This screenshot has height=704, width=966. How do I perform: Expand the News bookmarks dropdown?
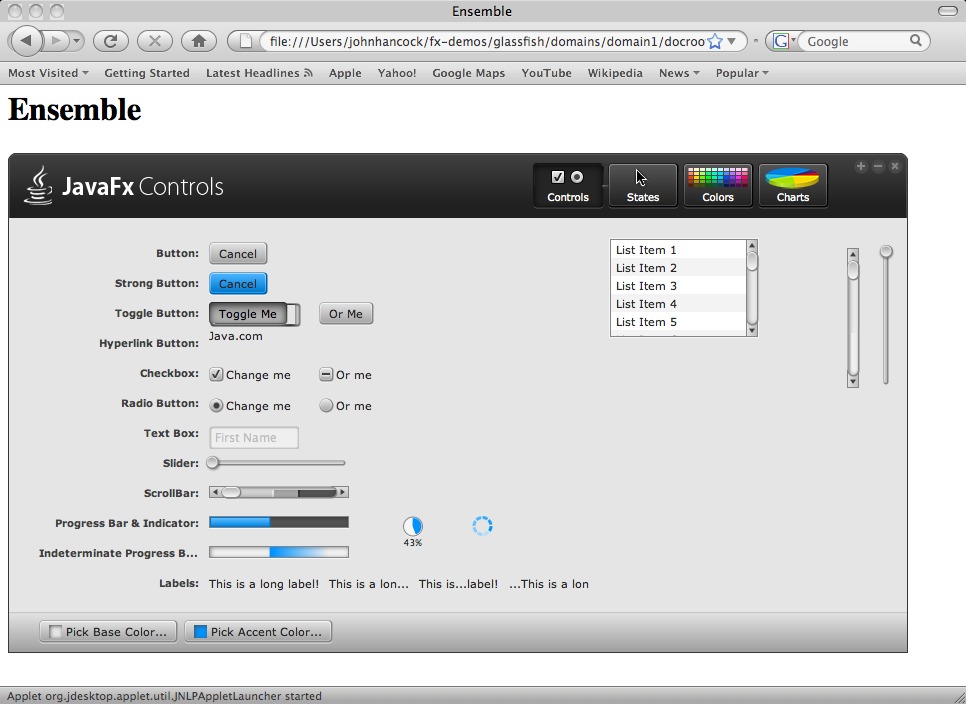[x=679, y=73]
